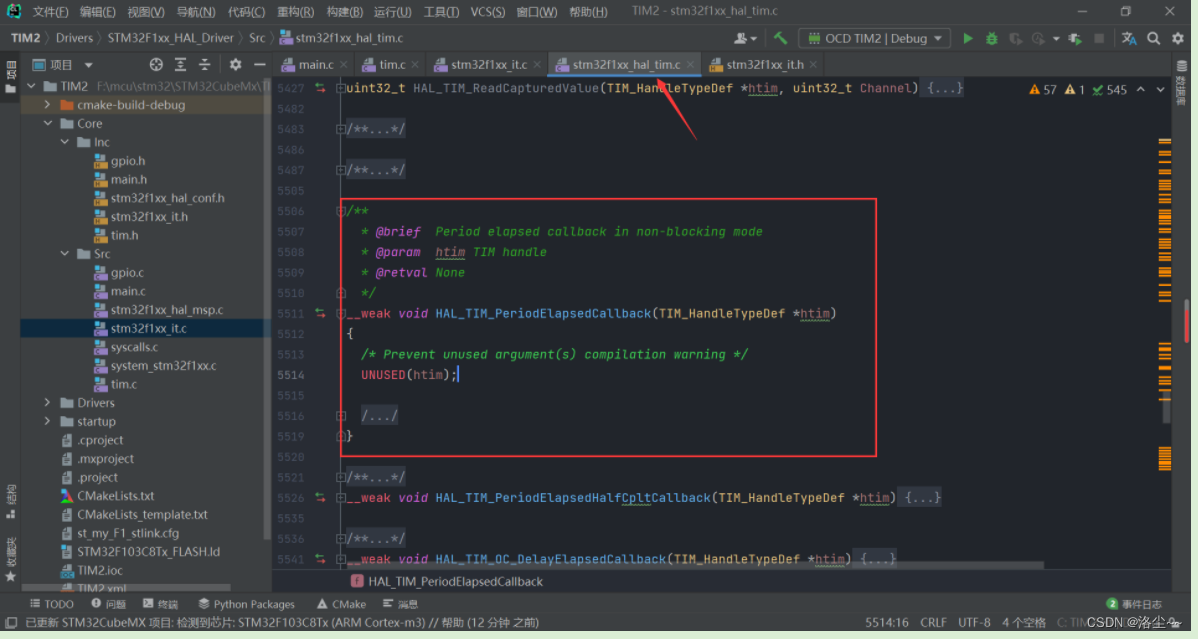Image resolution: width=1198 pixels, height=639 pixels.
Task: Start debugging with the bug icon
Action: click(992, 38)
